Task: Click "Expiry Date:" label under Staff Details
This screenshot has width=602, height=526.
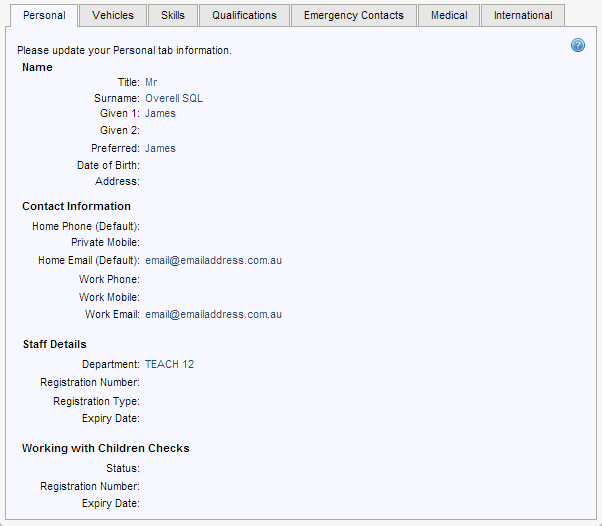Action: click(x=111, y=418)
